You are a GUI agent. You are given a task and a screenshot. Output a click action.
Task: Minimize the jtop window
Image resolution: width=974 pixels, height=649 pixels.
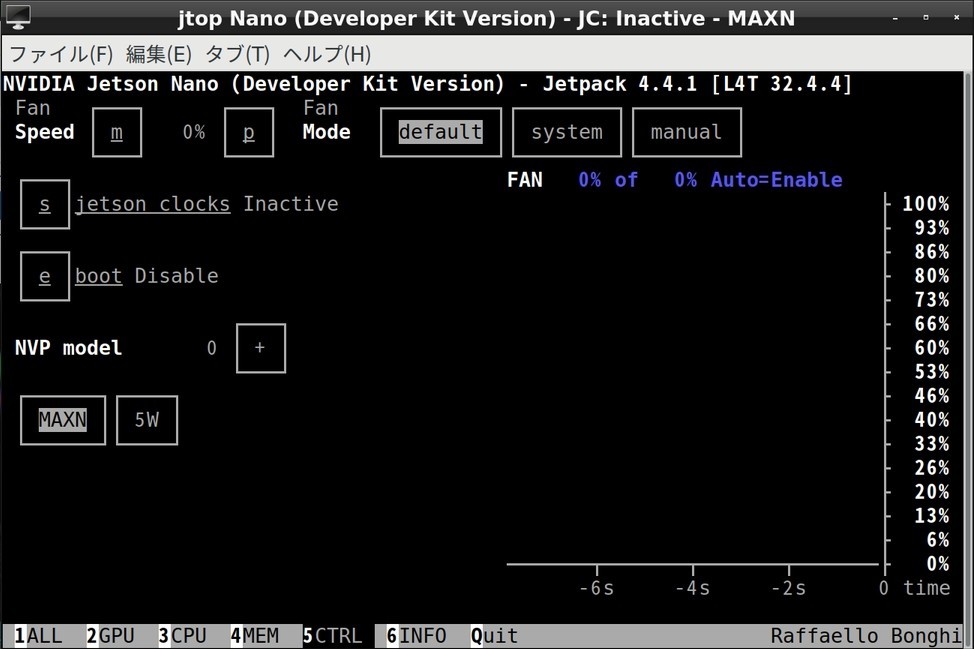point(895,18)
